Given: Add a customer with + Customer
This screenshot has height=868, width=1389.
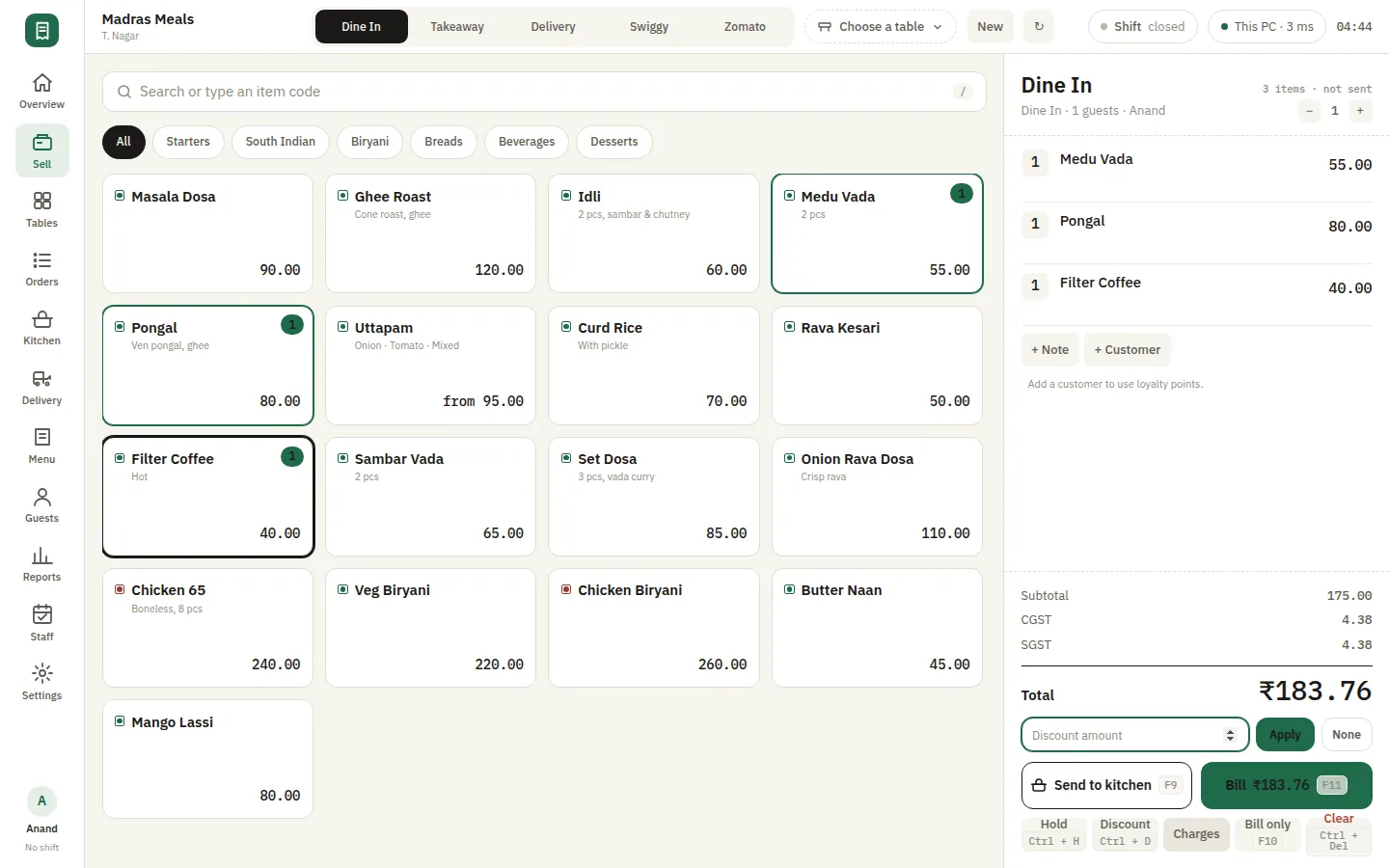Looking at the screenshot, I should click(1128, 350).
